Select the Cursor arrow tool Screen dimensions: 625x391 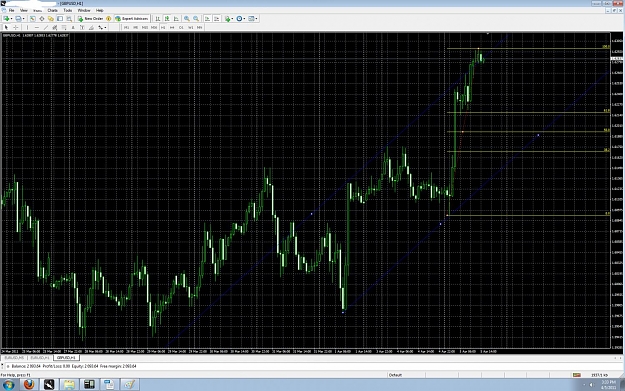[x=6, y=28]
